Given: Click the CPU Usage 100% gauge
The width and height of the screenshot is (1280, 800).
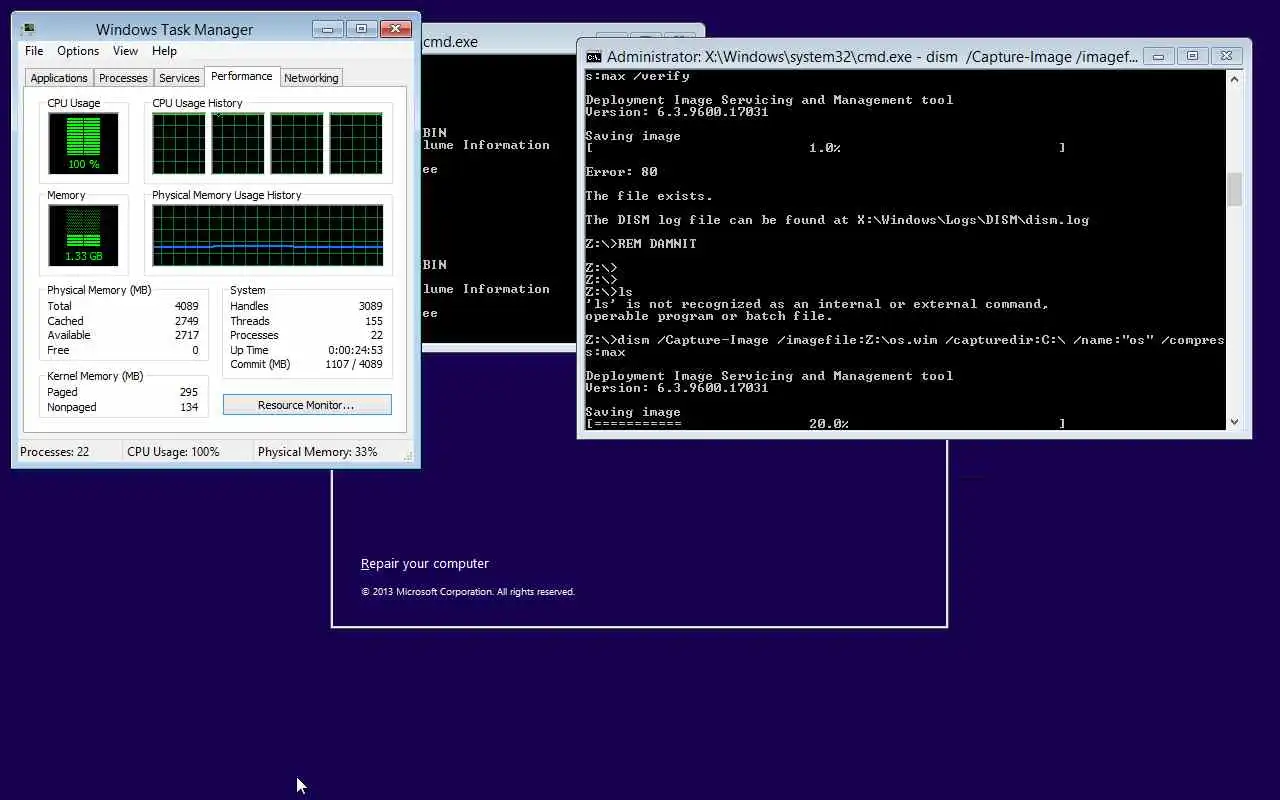Looking at the screenshot, I should 83,143.
